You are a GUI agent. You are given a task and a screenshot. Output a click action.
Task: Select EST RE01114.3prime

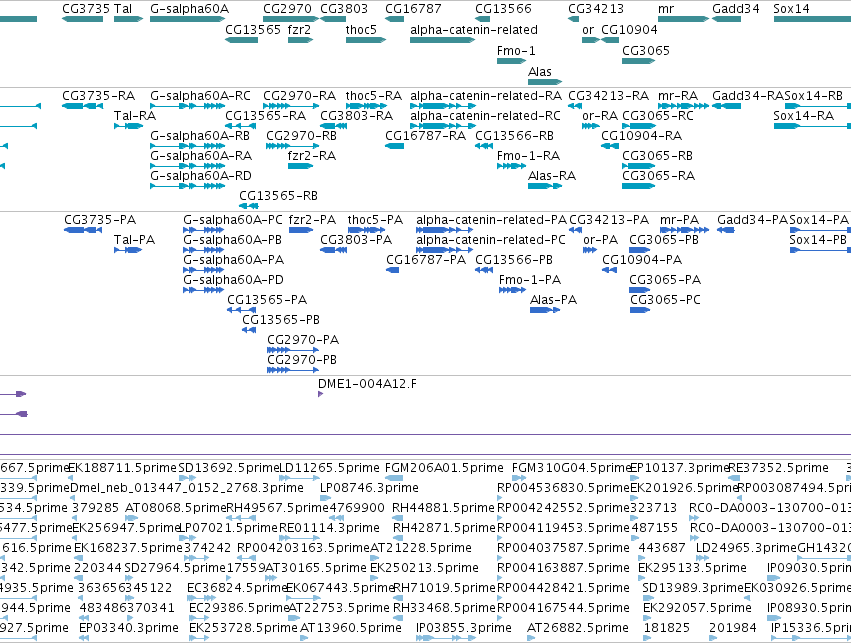coord(329,528)
